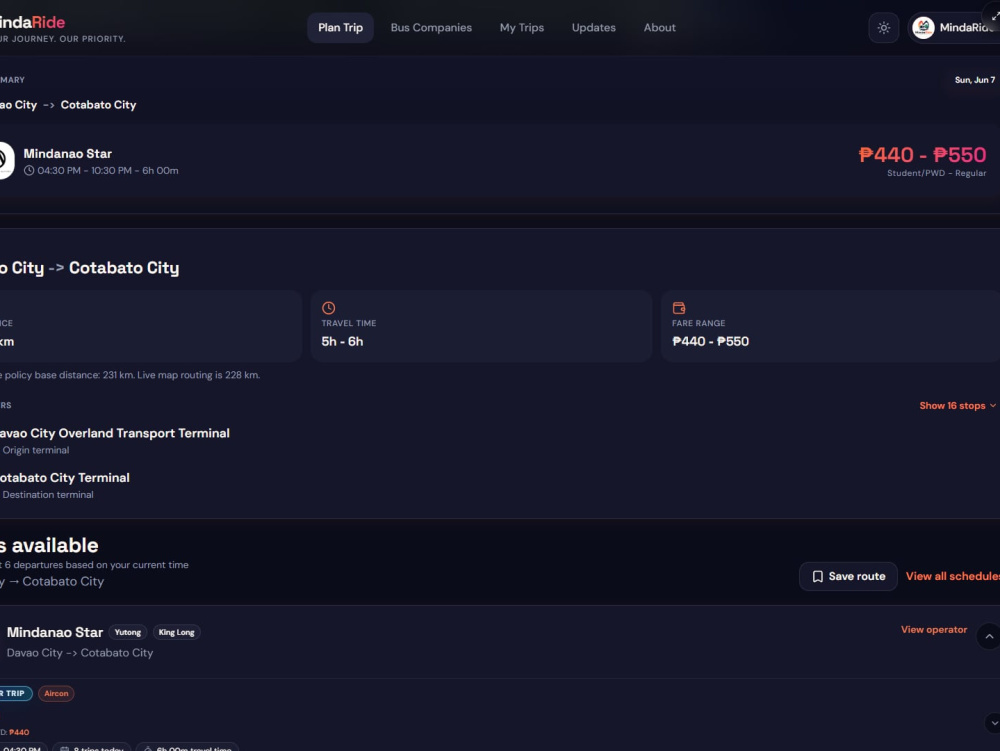Click Mindanao Star name in trip summary

coord(68,154)
